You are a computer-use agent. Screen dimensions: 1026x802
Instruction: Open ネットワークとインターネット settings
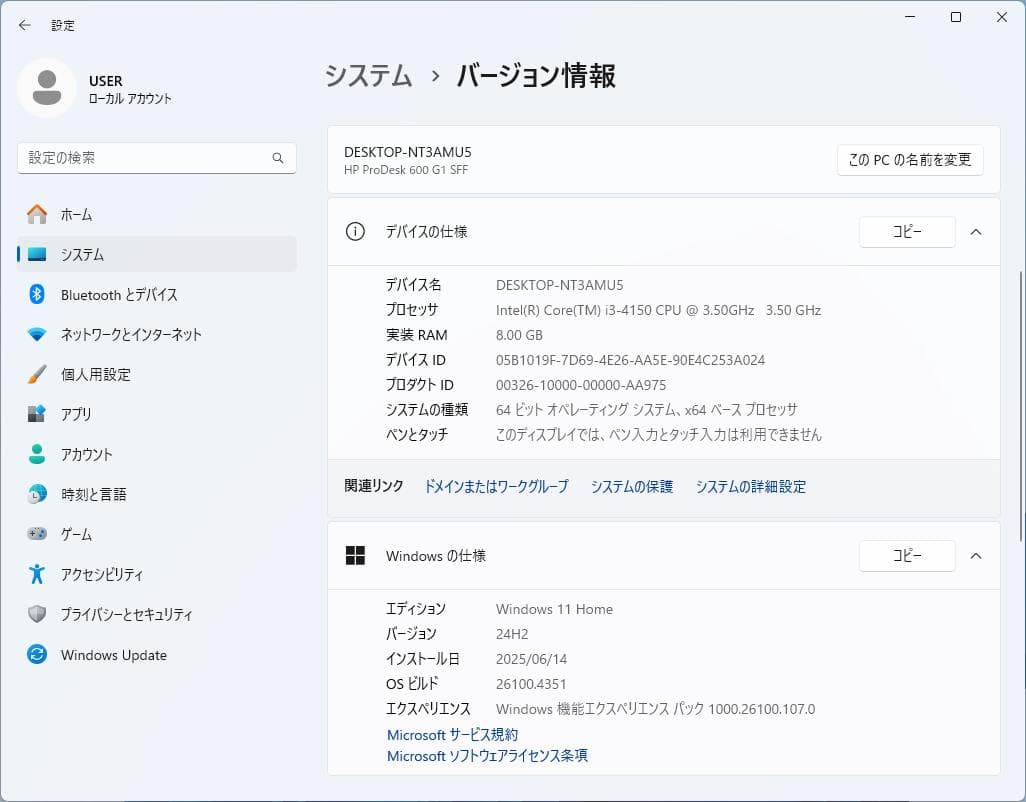coord(35,334)
